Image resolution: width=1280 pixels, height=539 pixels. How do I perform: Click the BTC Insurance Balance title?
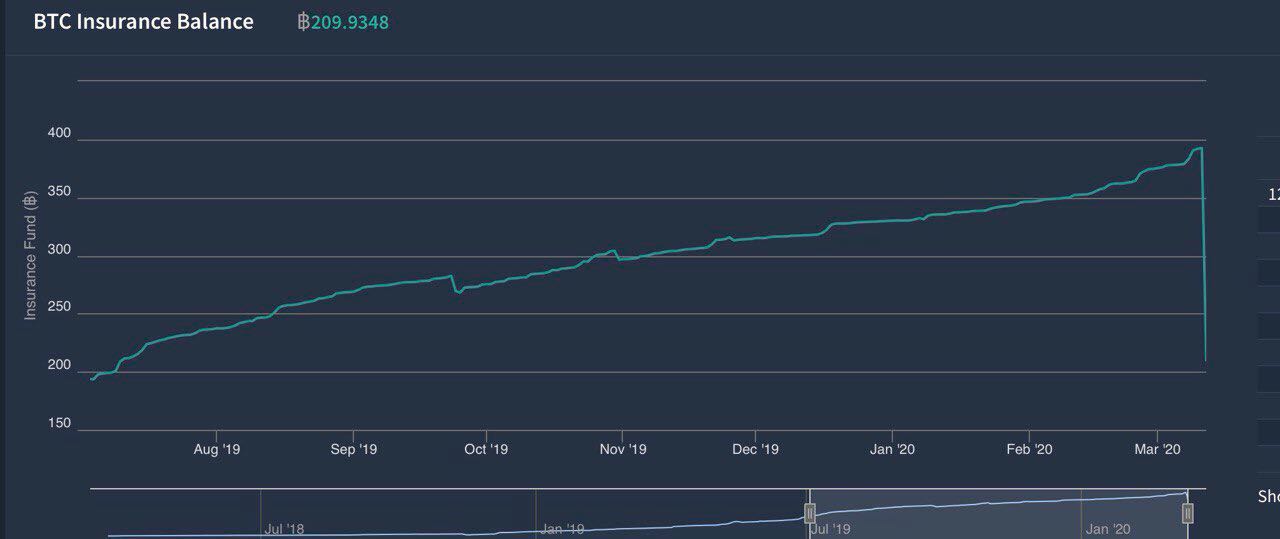tap(144, 22)
